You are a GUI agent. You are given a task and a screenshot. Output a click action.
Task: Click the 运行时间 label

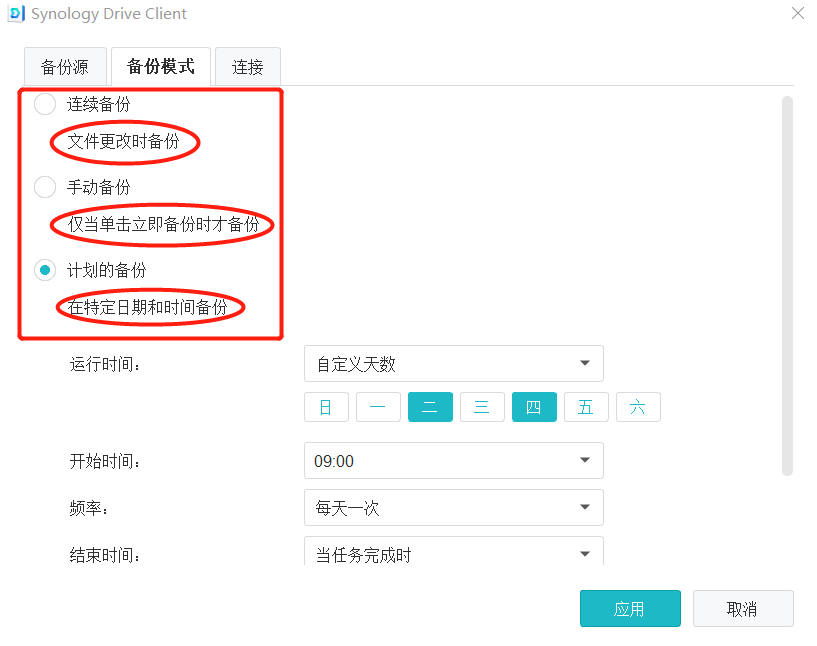click(x=105, y=364)
